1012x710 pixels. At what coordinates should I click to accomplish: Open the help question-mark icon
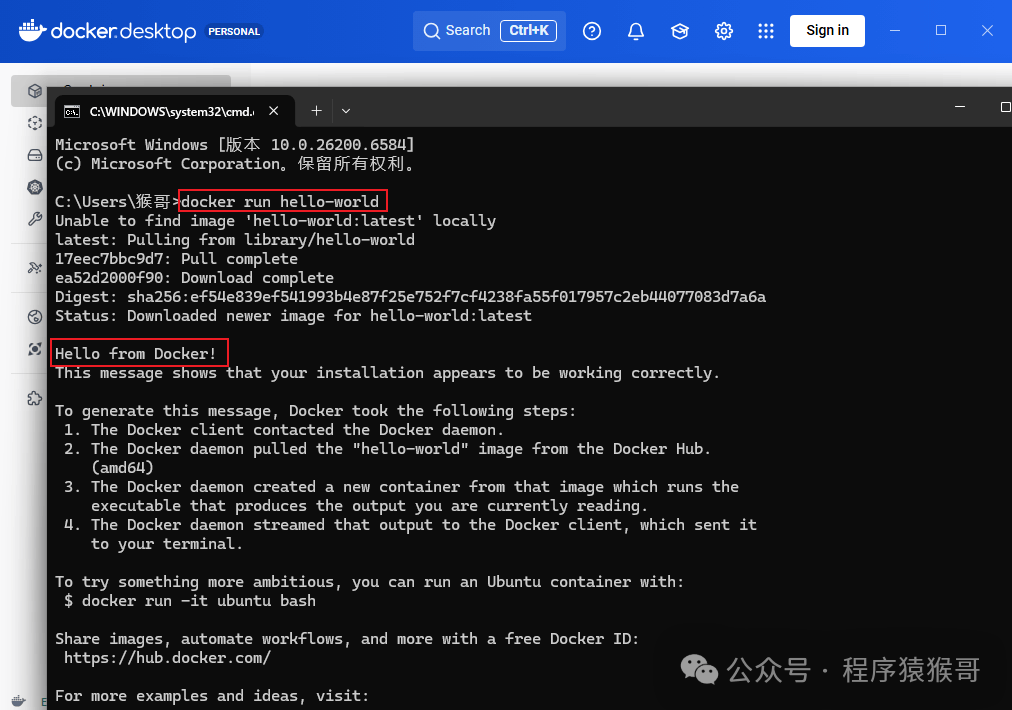click(x=592, y=31)
